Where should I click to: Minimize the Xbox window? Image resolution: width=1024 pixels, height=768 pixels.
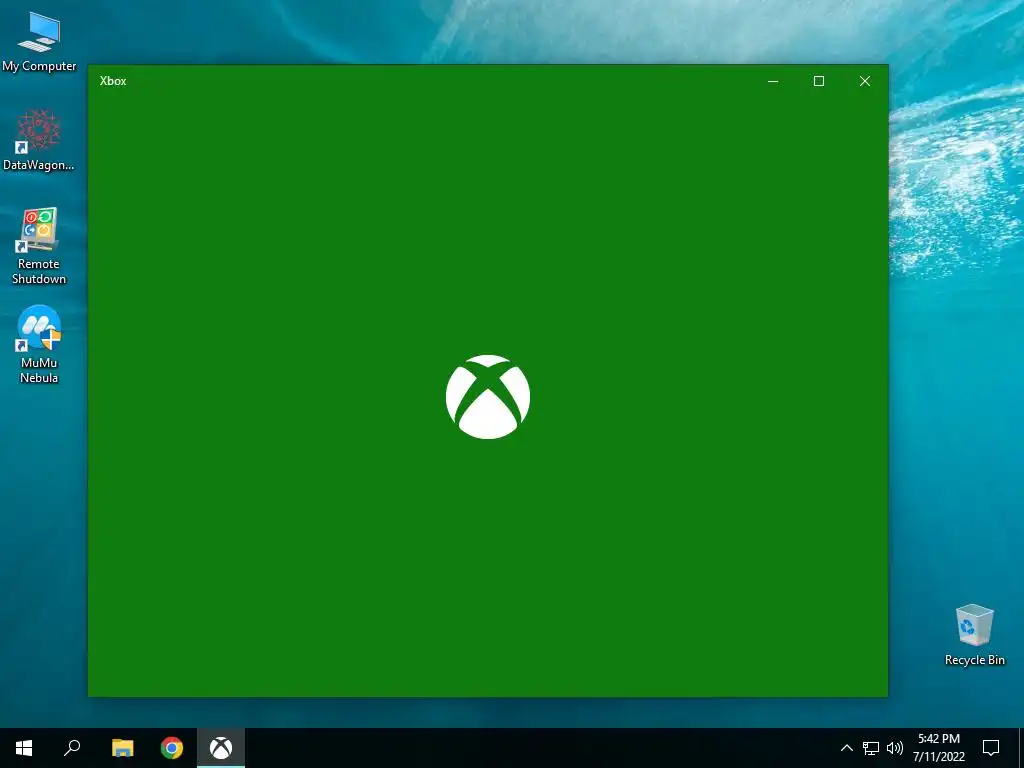click(773, 81)
